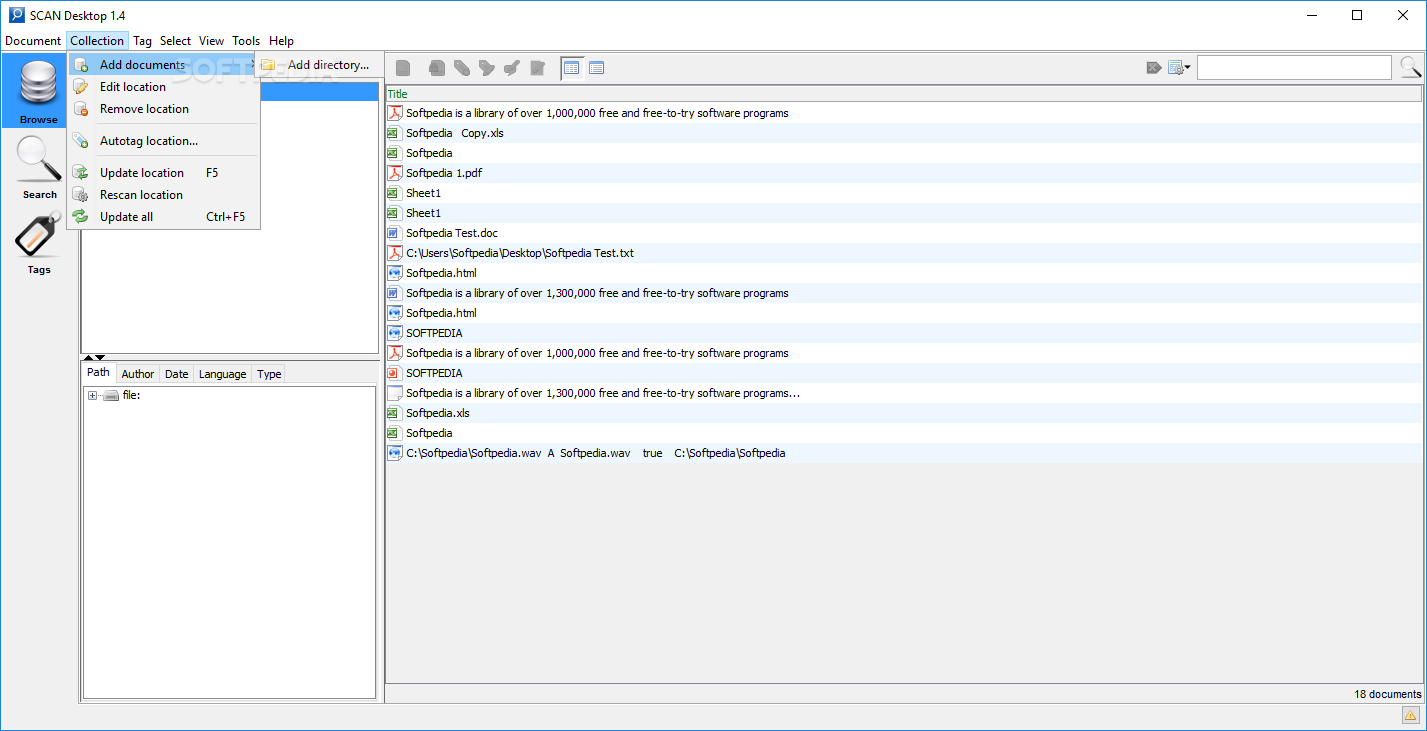
Task: Expand the file: tree node
Action: pos(92,396)
